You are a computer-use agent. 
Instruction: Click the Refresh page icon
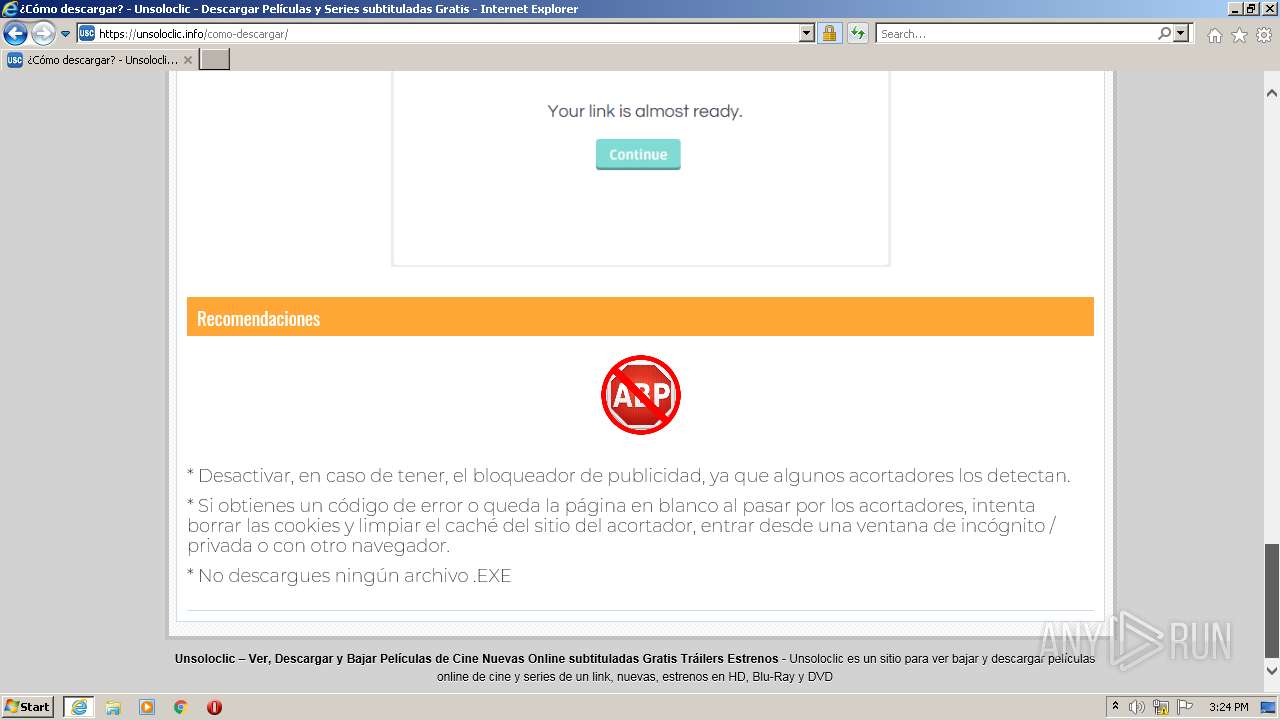pos(858,33)
